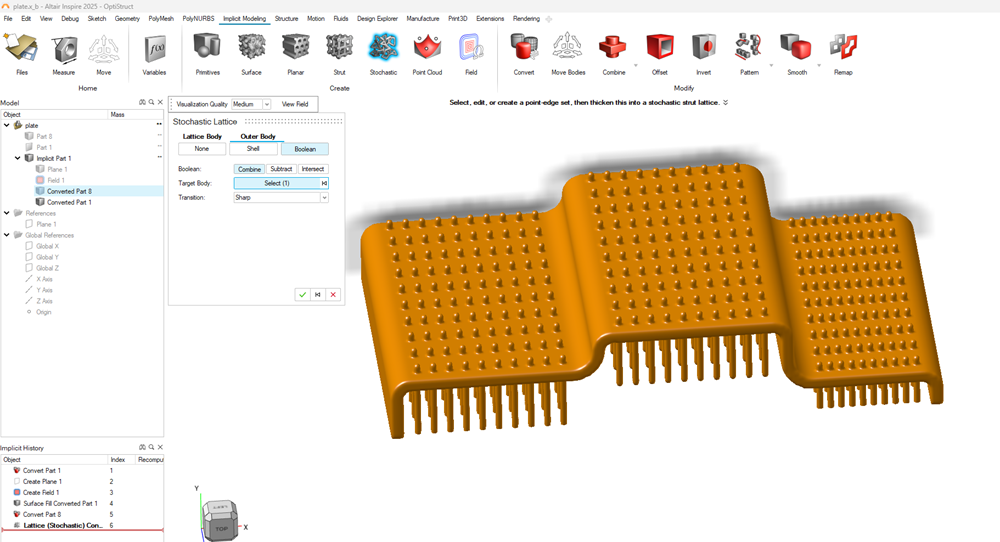Open the Primitives tool
1000x542 pixels.
pos(208,48)
